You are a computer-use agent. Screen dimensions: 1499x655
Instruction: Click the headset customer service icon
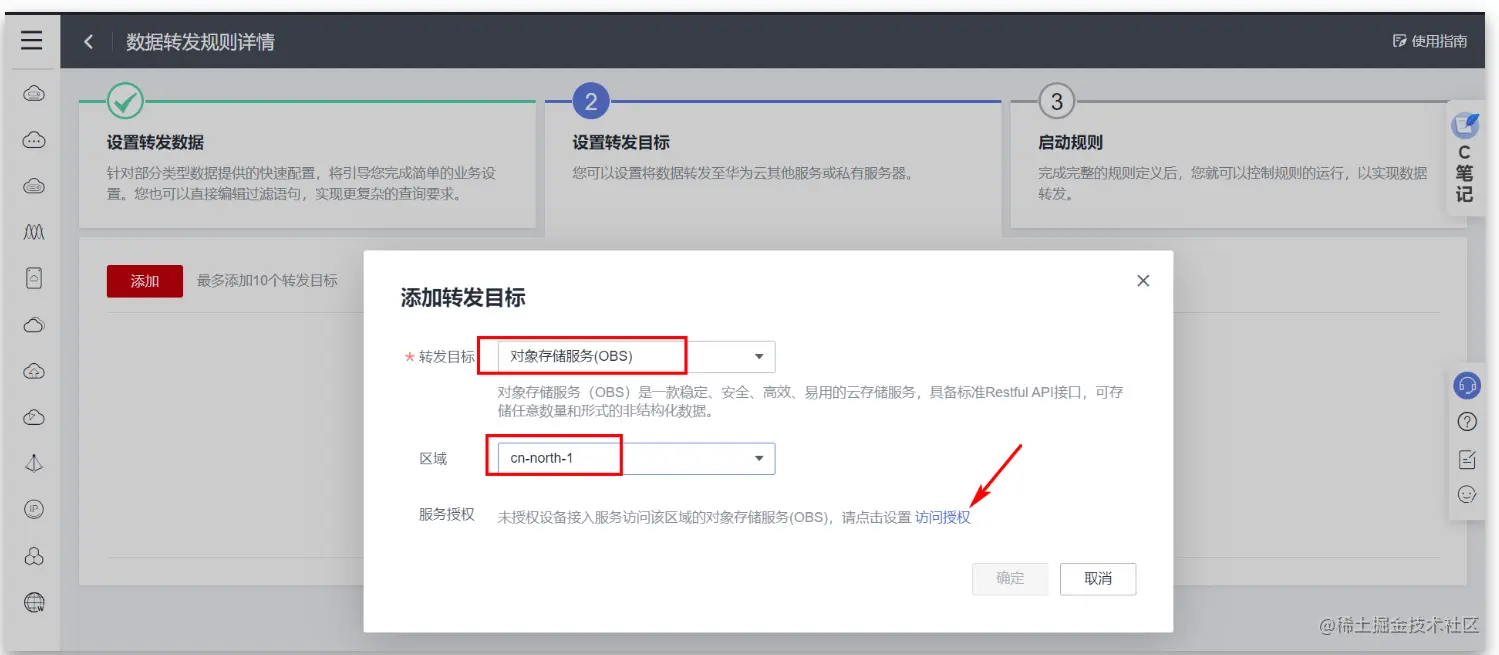coord(1467,385)
